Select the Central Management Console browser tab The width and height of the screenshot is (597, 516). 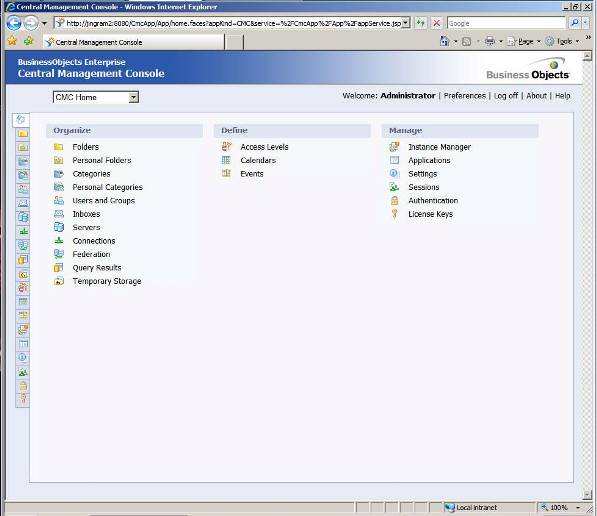134,42
